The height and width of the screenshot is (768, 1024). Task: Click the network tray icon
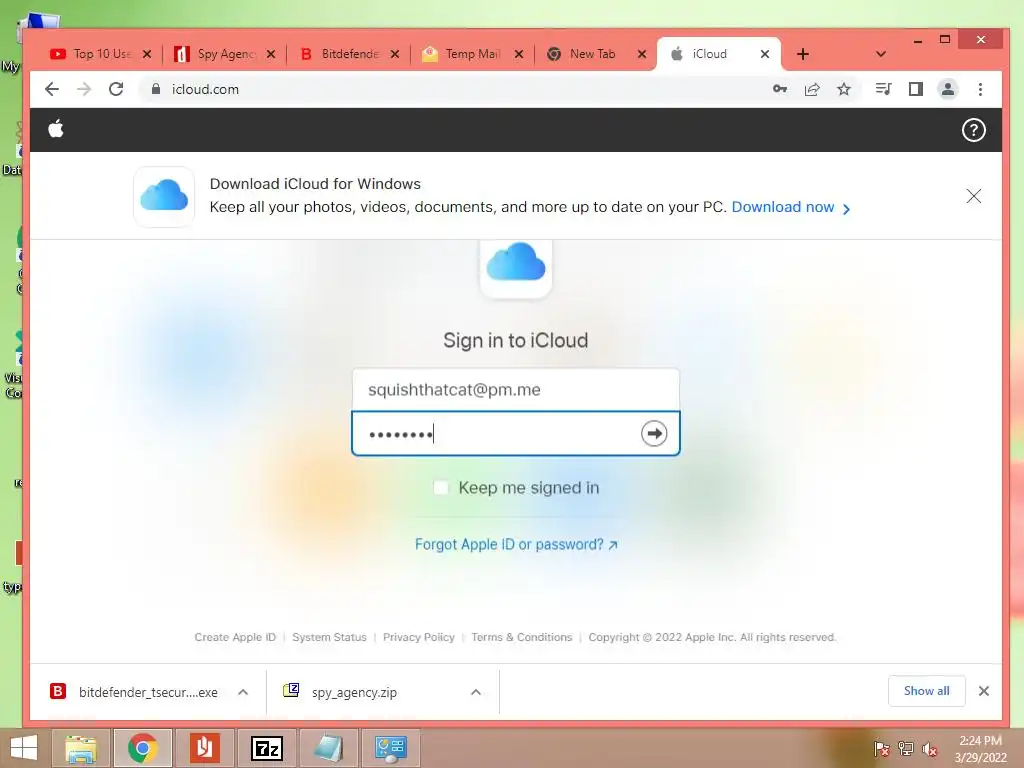(906, 748)
